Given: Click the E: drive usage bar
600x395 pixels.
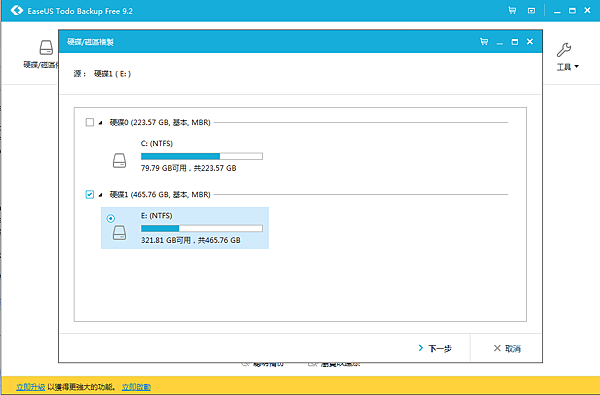Looking at the screenshot, I should point(202,229).
